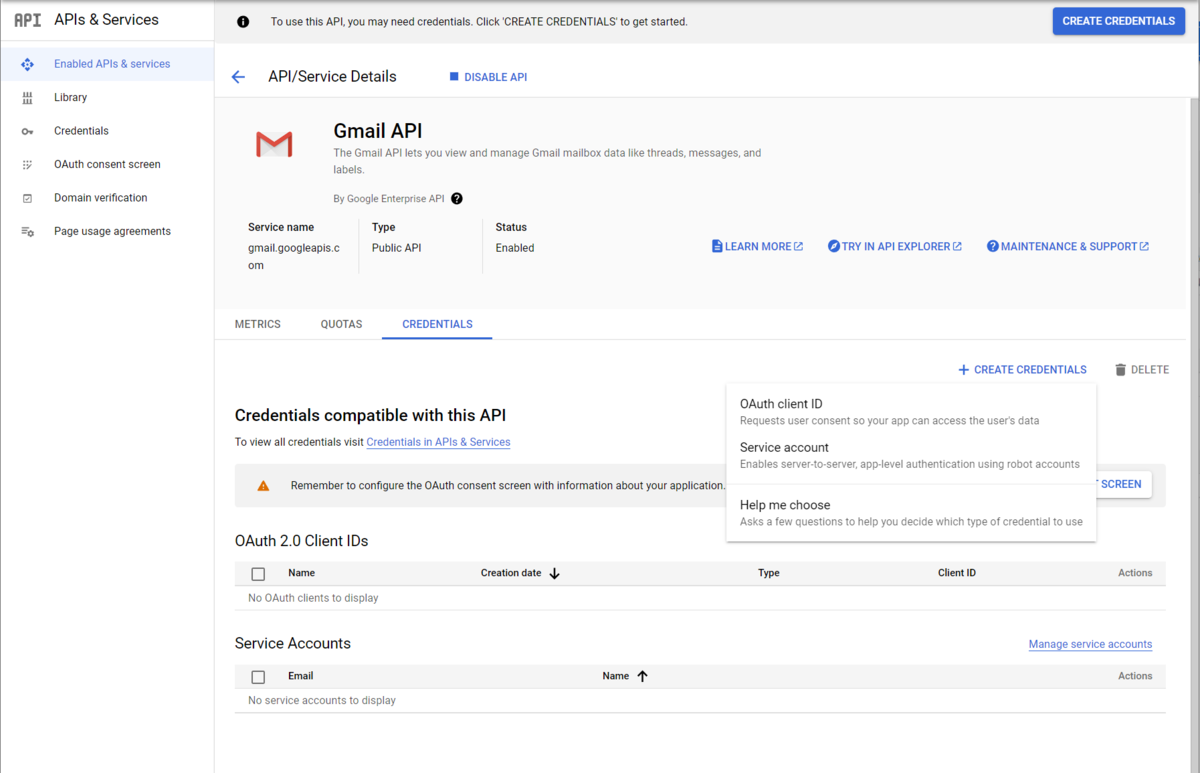Switch to the QUOTAS tab

(341, 324)
